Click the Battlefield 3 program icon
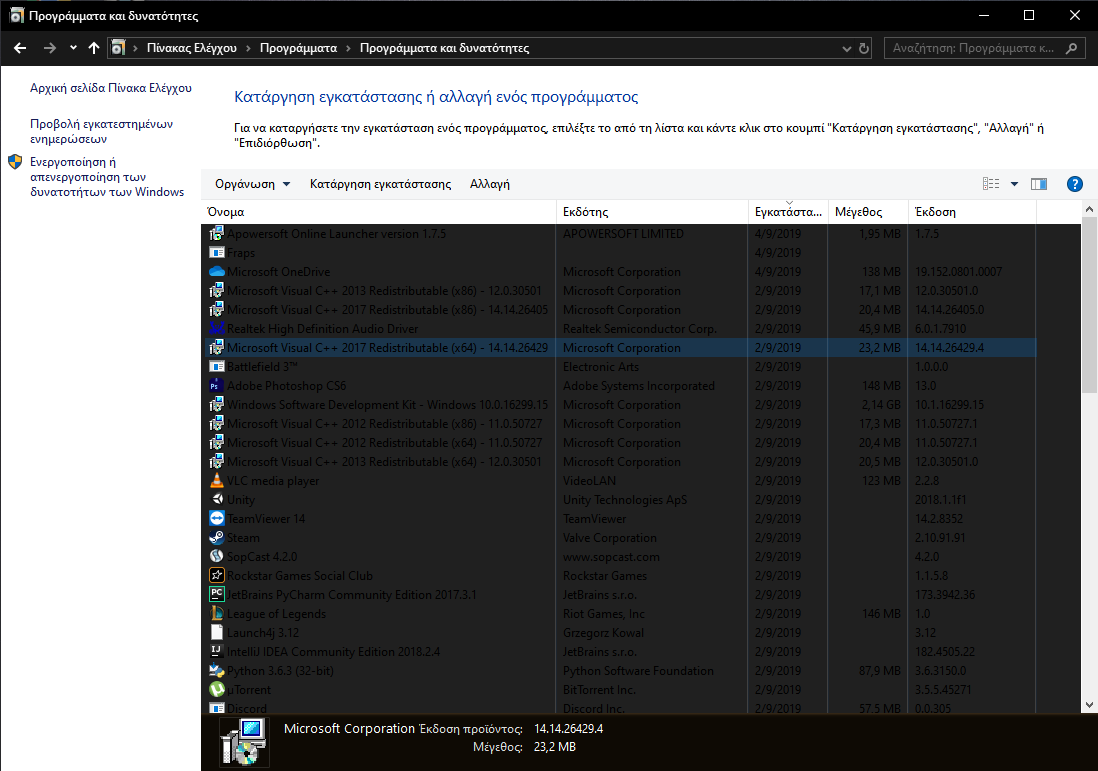This screenshot has width=1098, height=771. click(x=216, y=366)
